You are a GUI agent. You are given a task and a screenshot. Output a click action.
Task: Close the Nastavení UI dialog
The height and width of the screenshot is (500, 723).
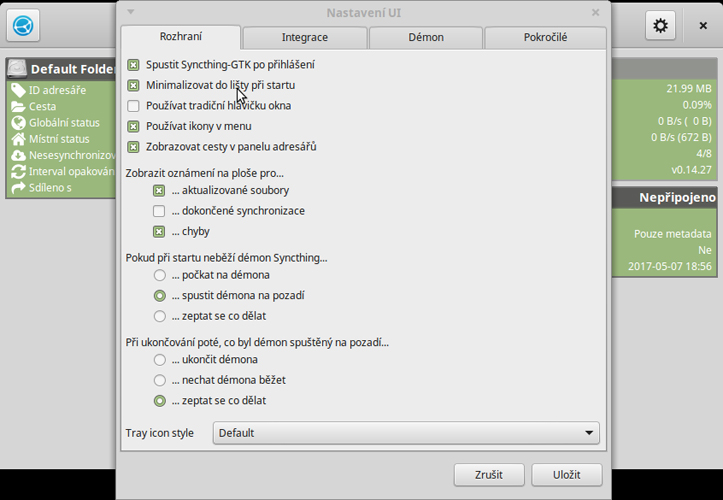tap(596, 12)
